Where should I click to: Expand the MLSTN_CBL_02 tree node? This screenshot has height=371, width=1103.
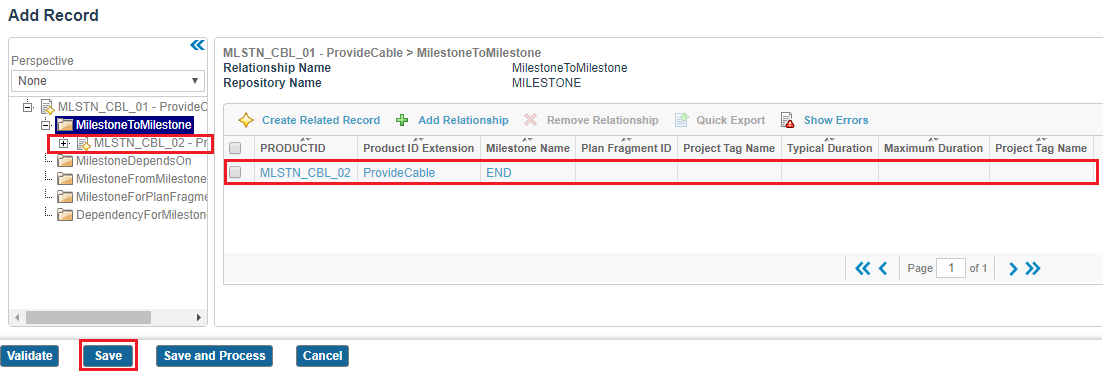click(65, 144)
